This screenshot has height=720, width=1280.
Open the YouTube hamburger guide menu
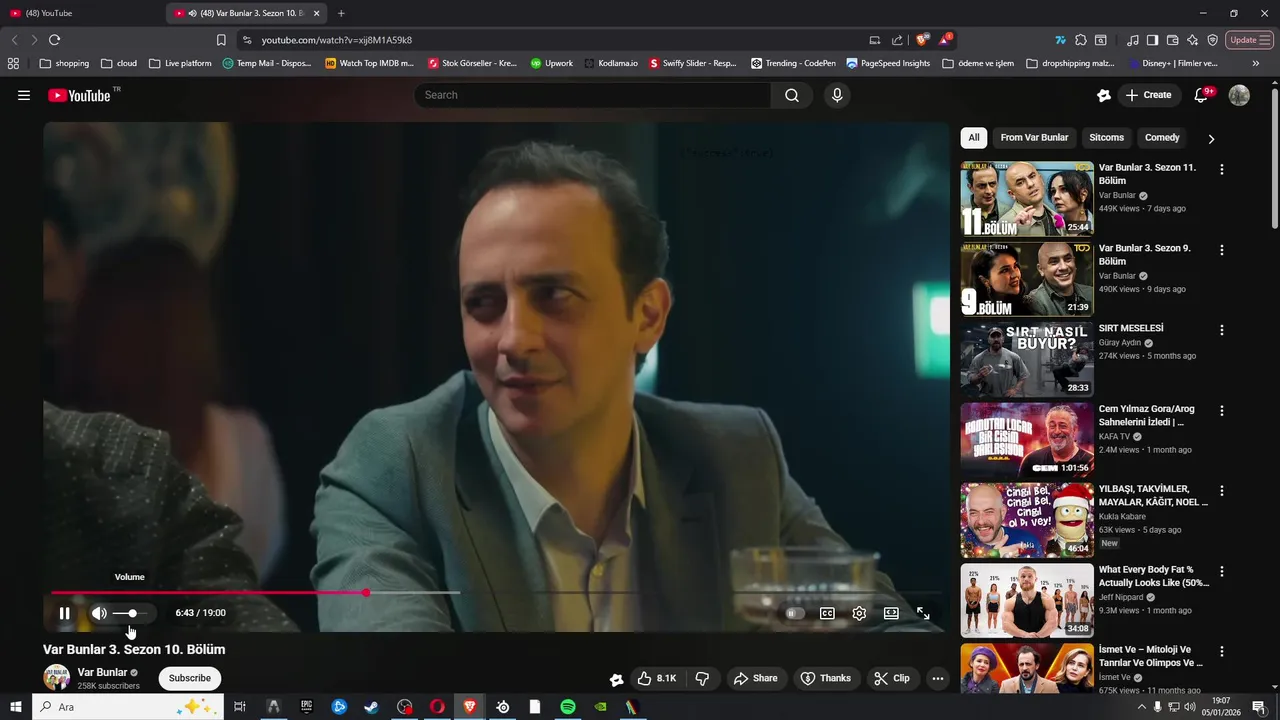pyautogui.click(x=24, y=95)
